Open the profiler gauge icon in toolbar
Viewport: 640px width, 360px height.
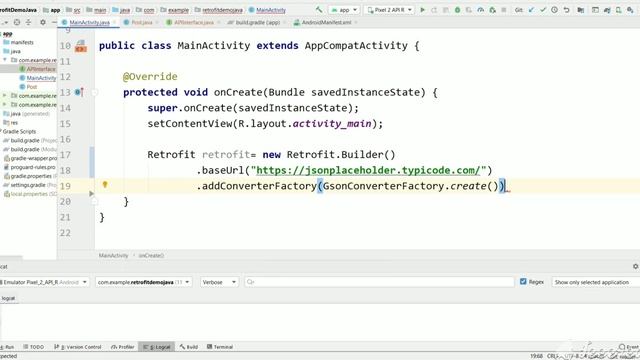click(481, 9)
